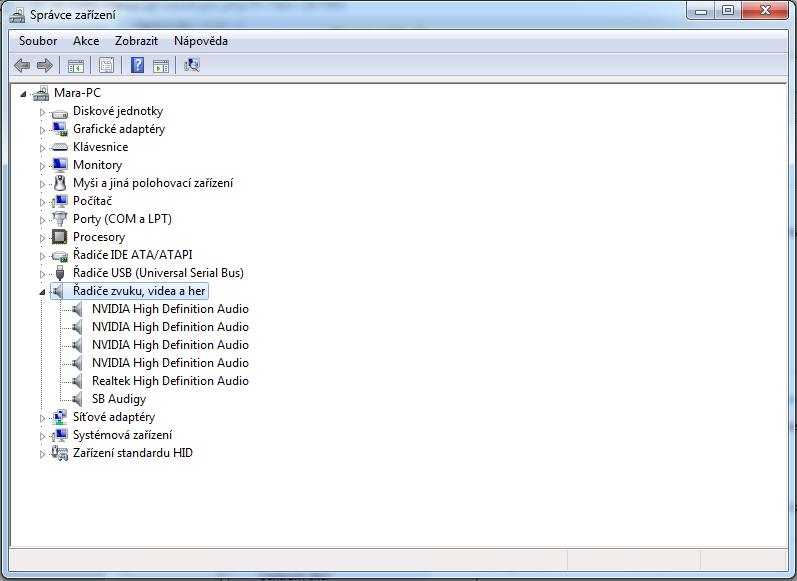Click the Zařízení standardu HID icon
This screenshot has width=797, height=581.
point(59,453)
